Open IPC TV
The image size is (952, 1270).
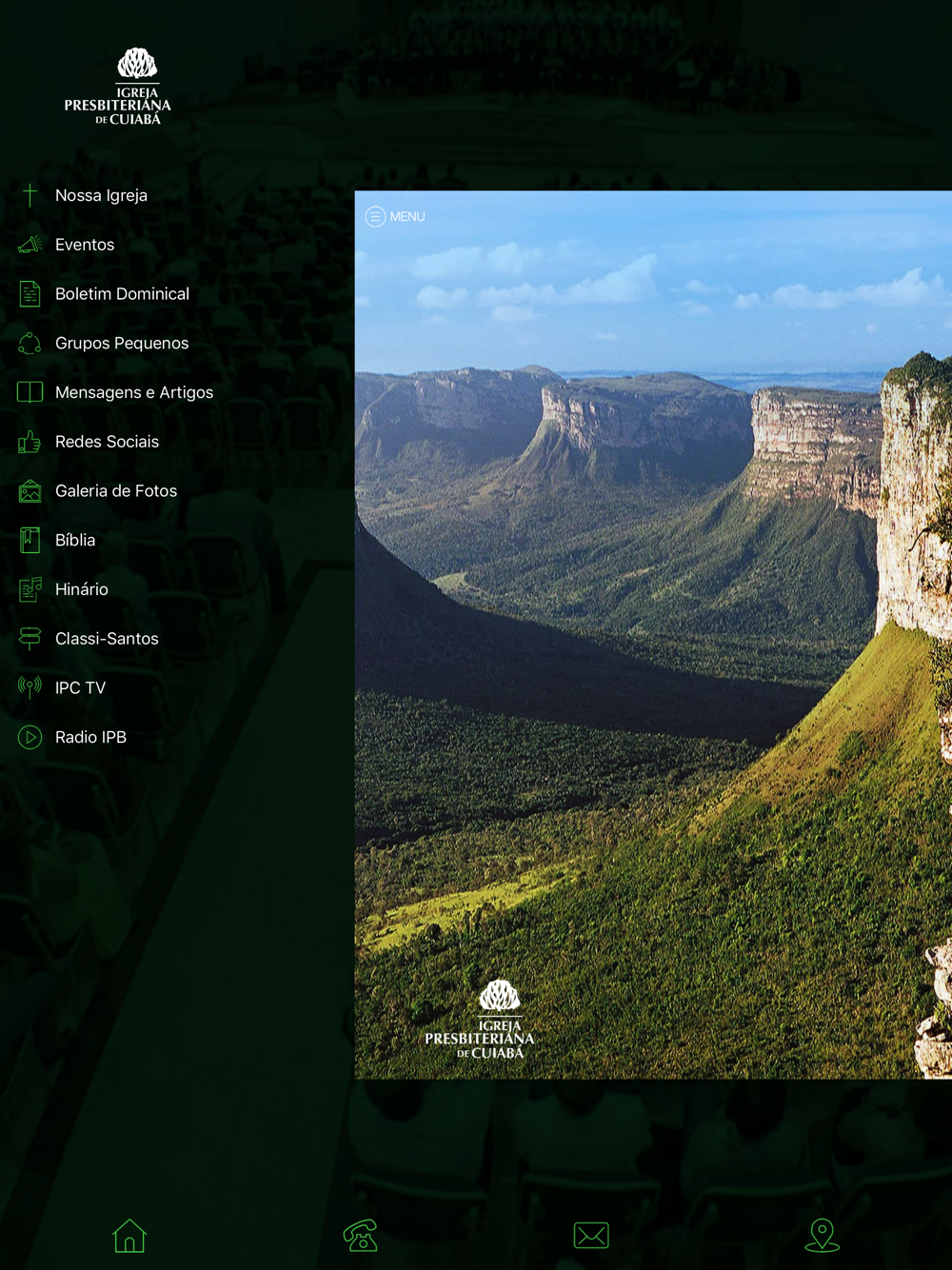tap(80, 687)
